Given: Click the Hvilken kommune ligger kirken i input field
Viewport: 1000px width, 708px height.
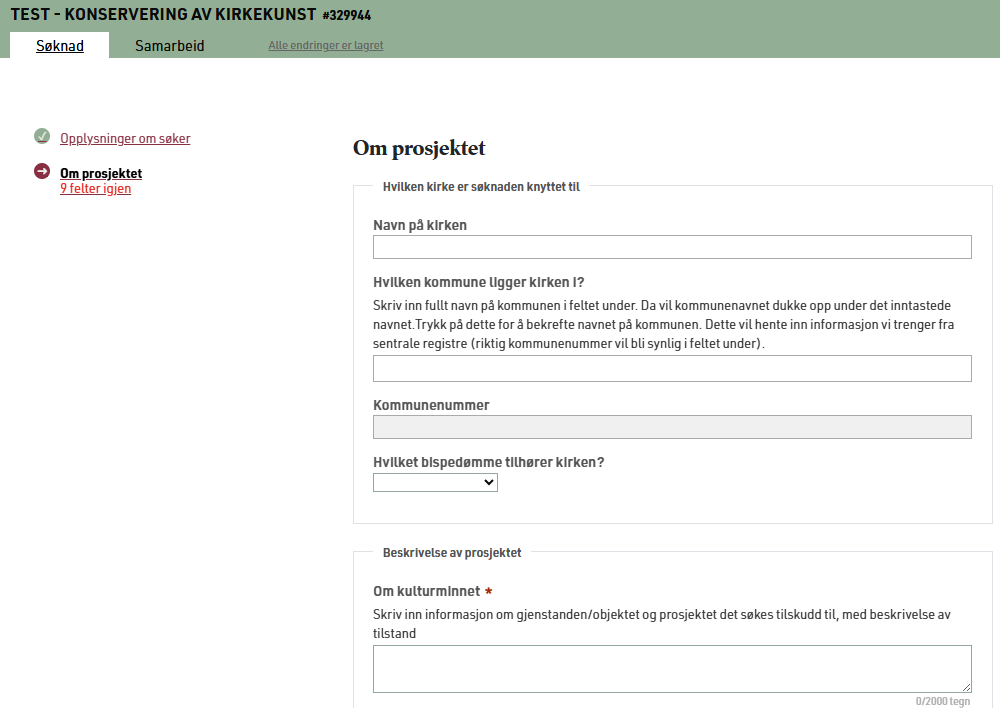Looking at the screenshot, I should coord(672,369).
